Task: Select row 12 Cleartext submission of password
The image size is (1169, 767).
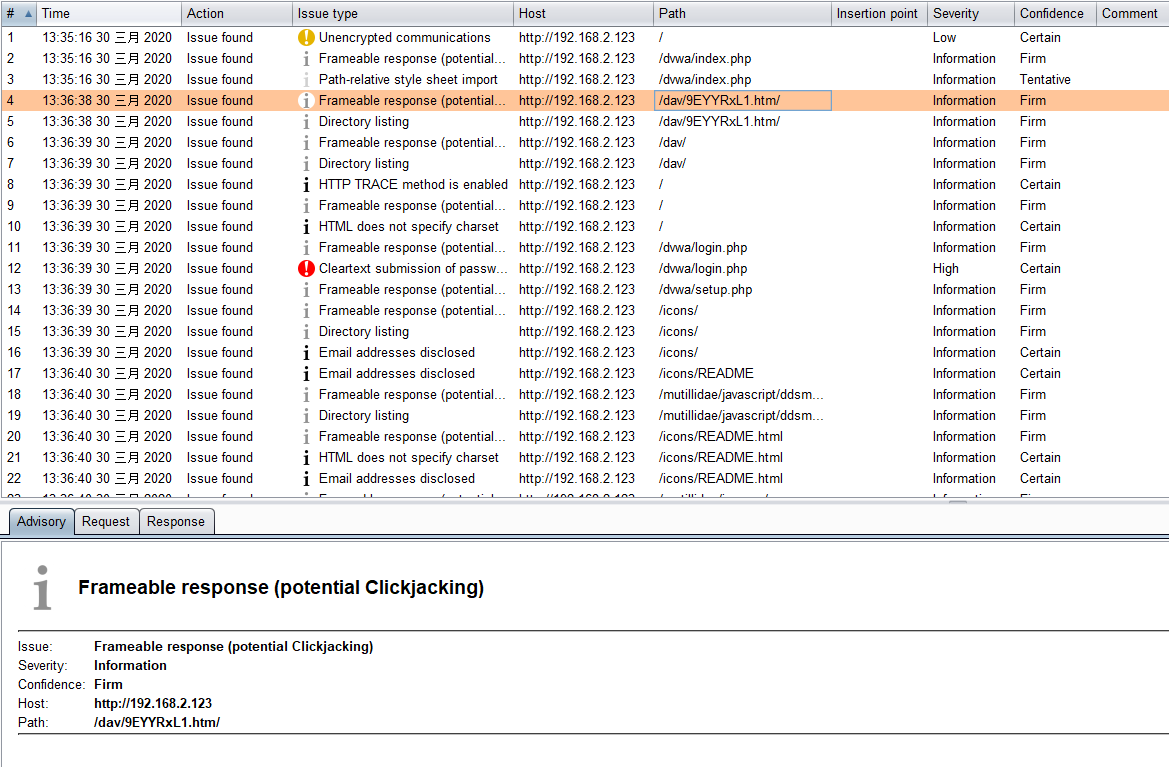Action: click(412, 269)
